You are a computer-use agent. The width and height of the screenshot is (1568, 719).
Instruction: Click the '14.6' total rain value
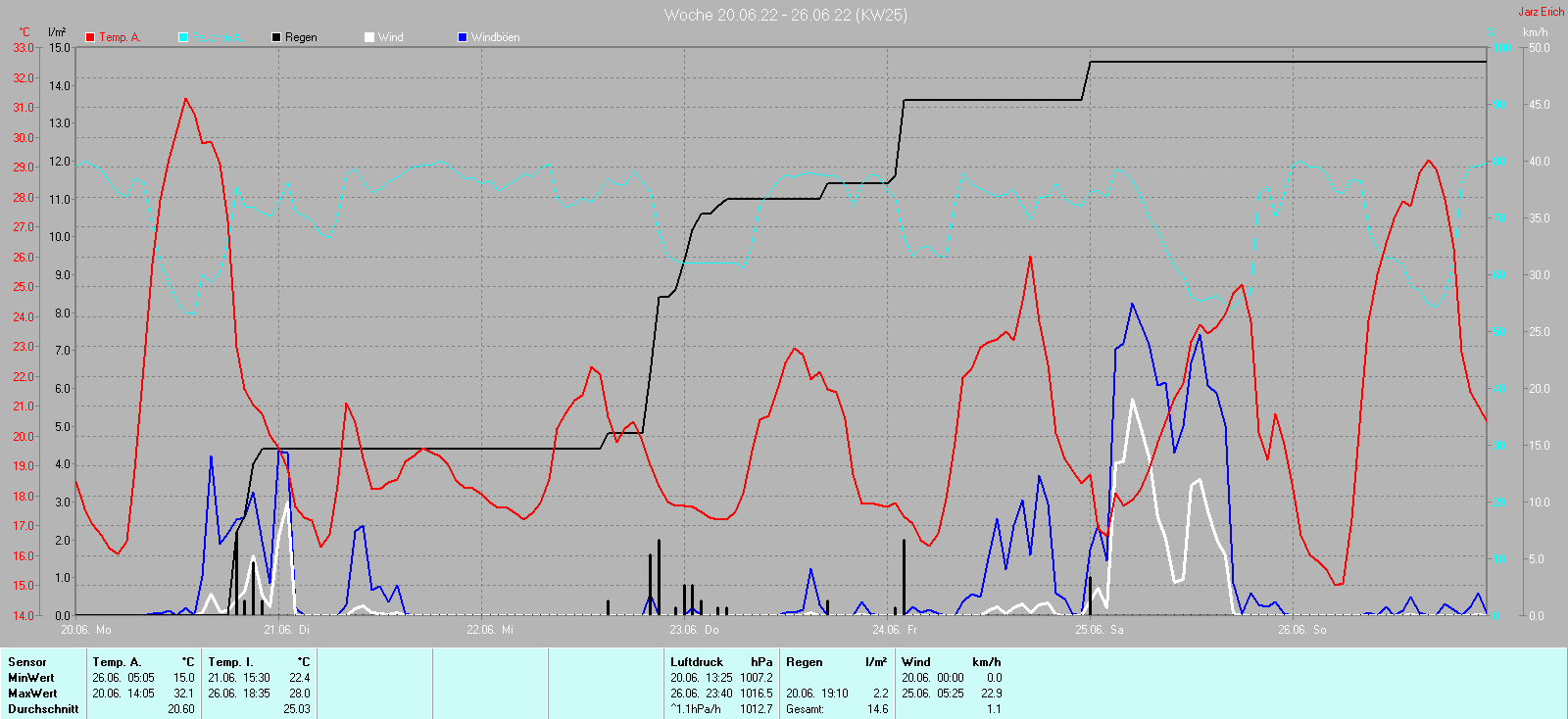(x=878, y=709)
